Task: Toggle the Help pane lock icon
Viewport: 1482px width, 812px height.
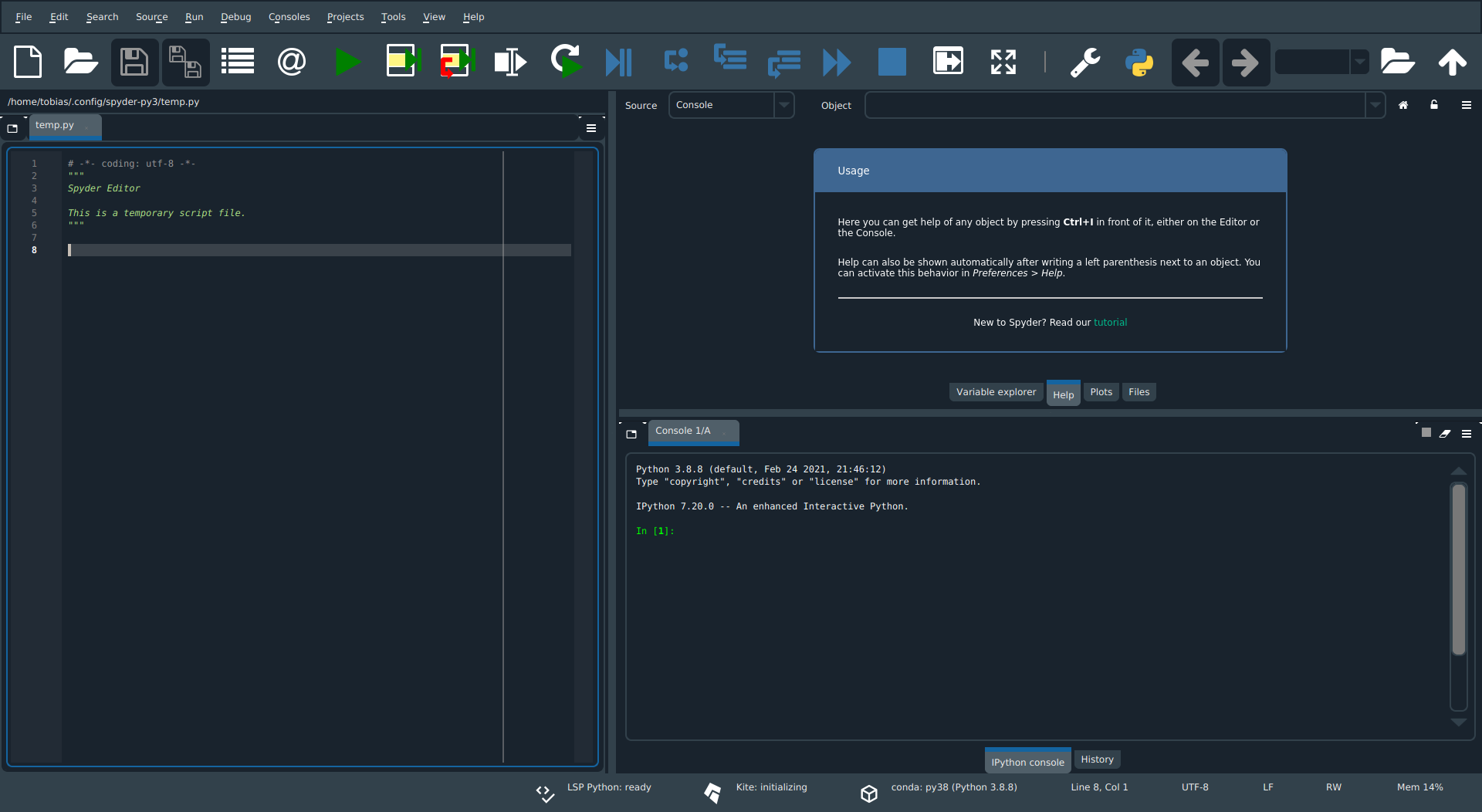Action: pos(1434,105)
